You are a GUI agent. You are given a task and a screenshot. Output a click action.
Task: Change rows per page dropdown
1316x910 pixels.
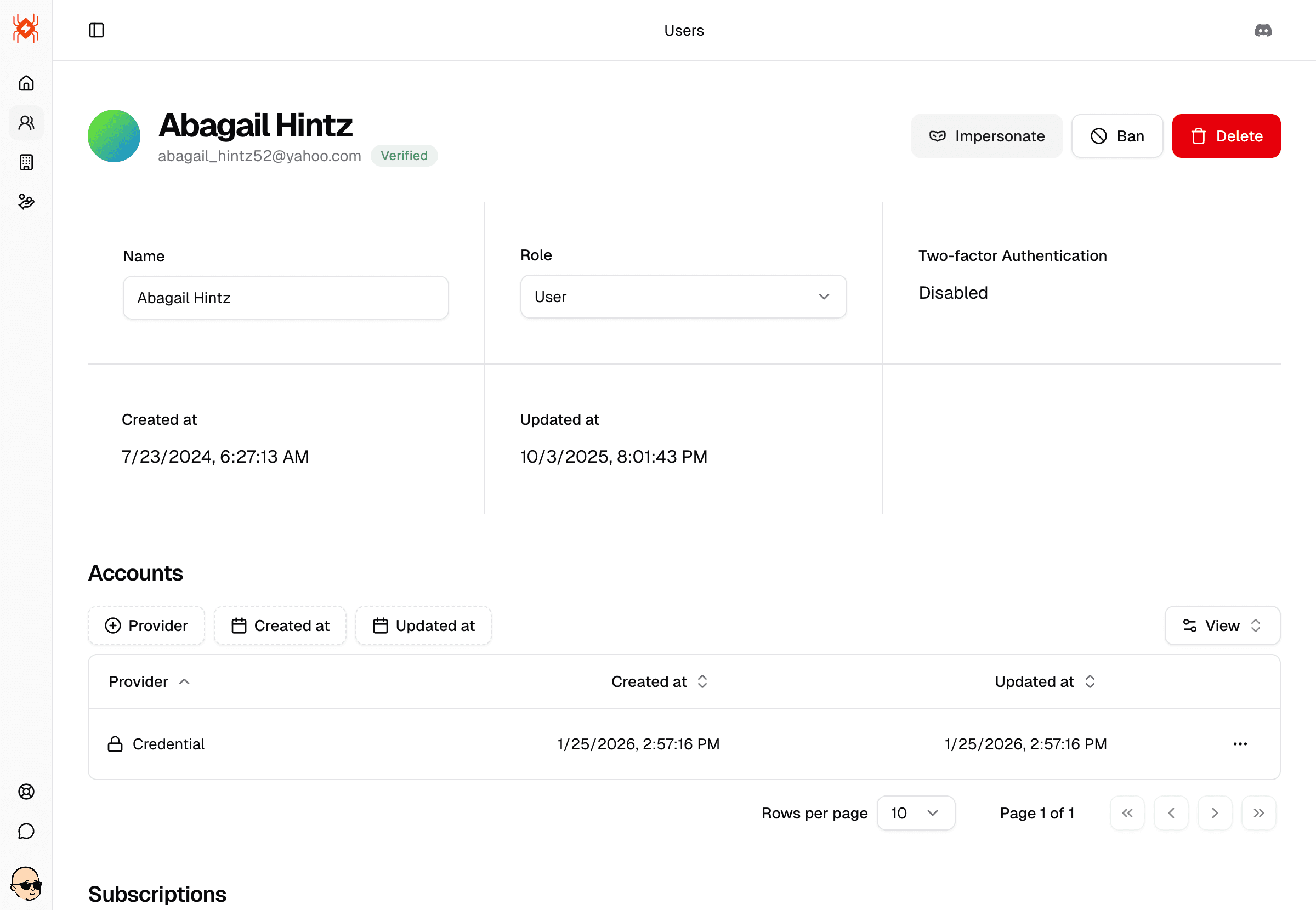tap(915, 813)
